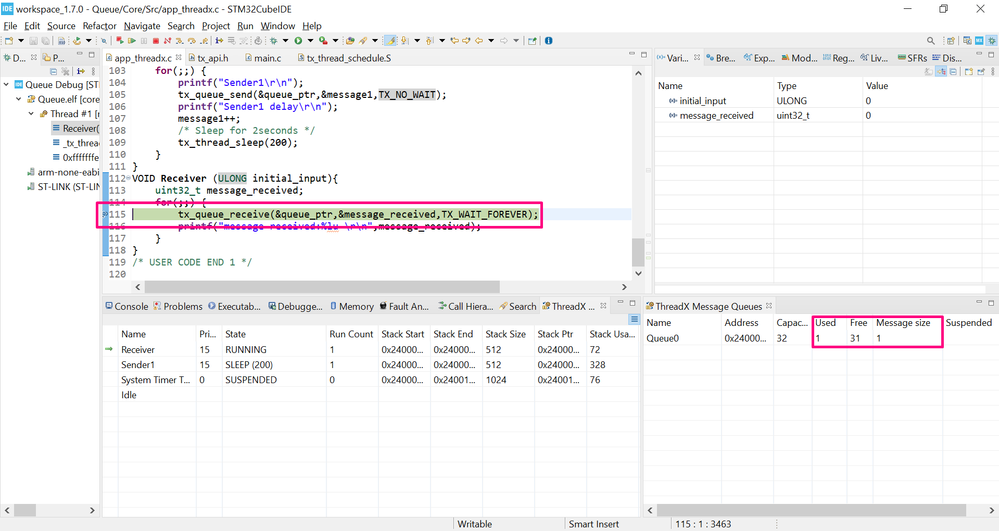Toggle Show Type Names in Variables view
999x531 pixels.
tap(928, 71)
